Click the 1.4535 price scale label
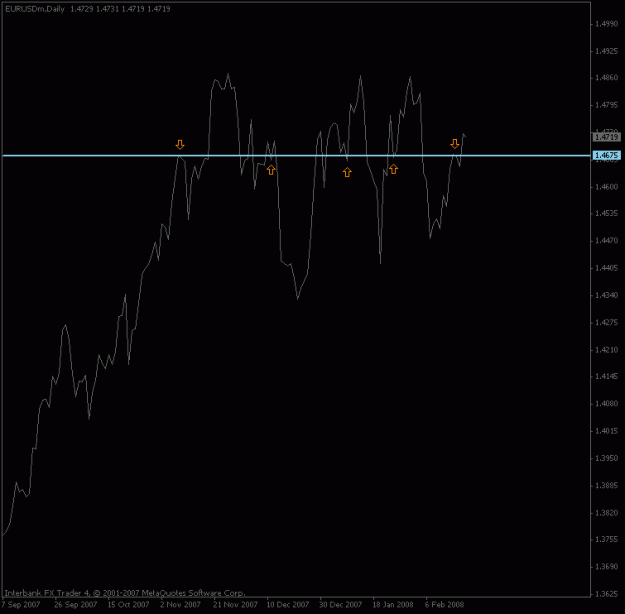This screenshot has width=625, height=614. click(x=606, y=213)
